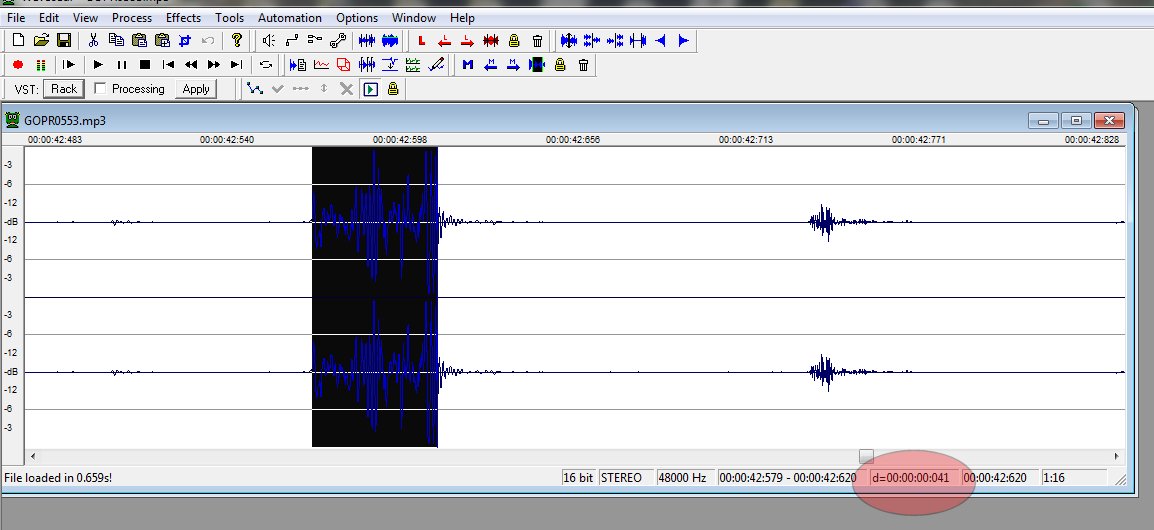Open the Options menu

pyautogui.click(x=357, y=18)
